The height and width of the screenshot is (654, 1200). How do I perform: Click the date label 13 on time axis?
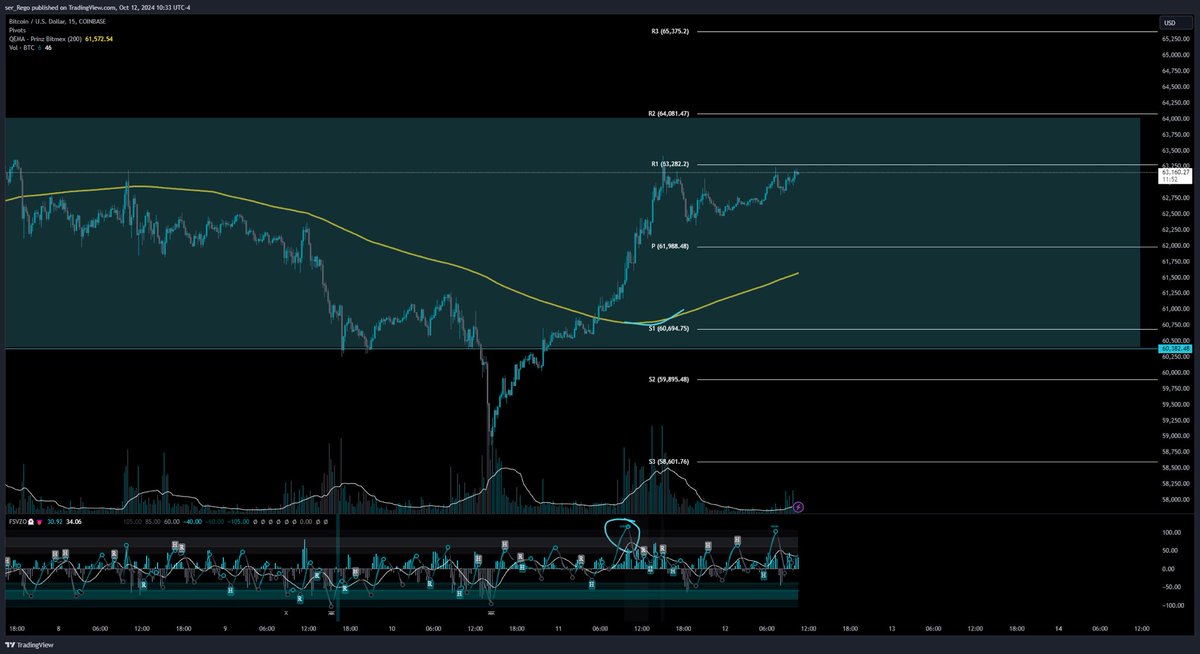point(890,629)
